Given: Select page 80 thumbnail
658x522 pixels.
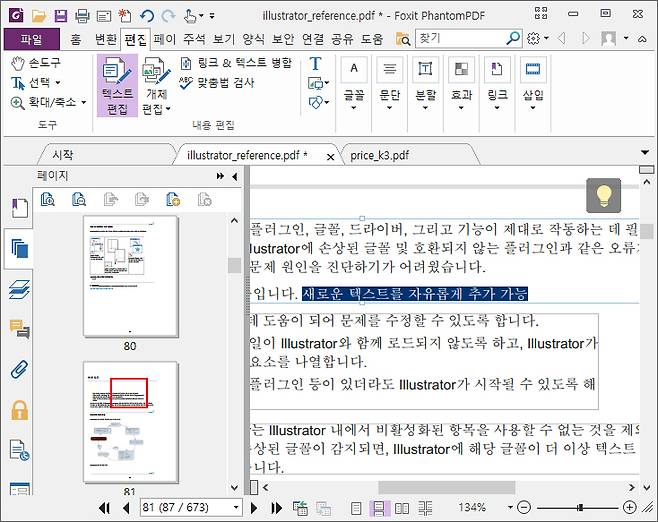Looking at the screenshot, I should 130,276.
